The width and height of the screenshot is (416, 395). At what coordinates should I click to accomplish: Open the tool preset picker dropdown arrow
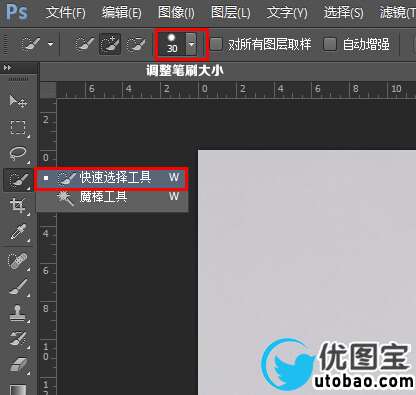click(x=51, y=44)
